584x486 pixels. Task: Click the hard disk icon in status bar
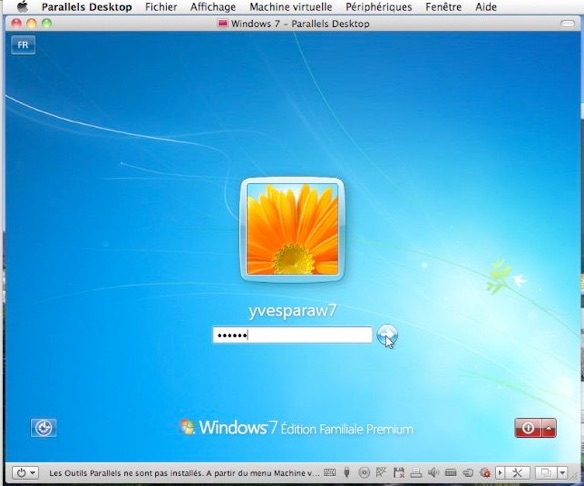pos(451,473)
